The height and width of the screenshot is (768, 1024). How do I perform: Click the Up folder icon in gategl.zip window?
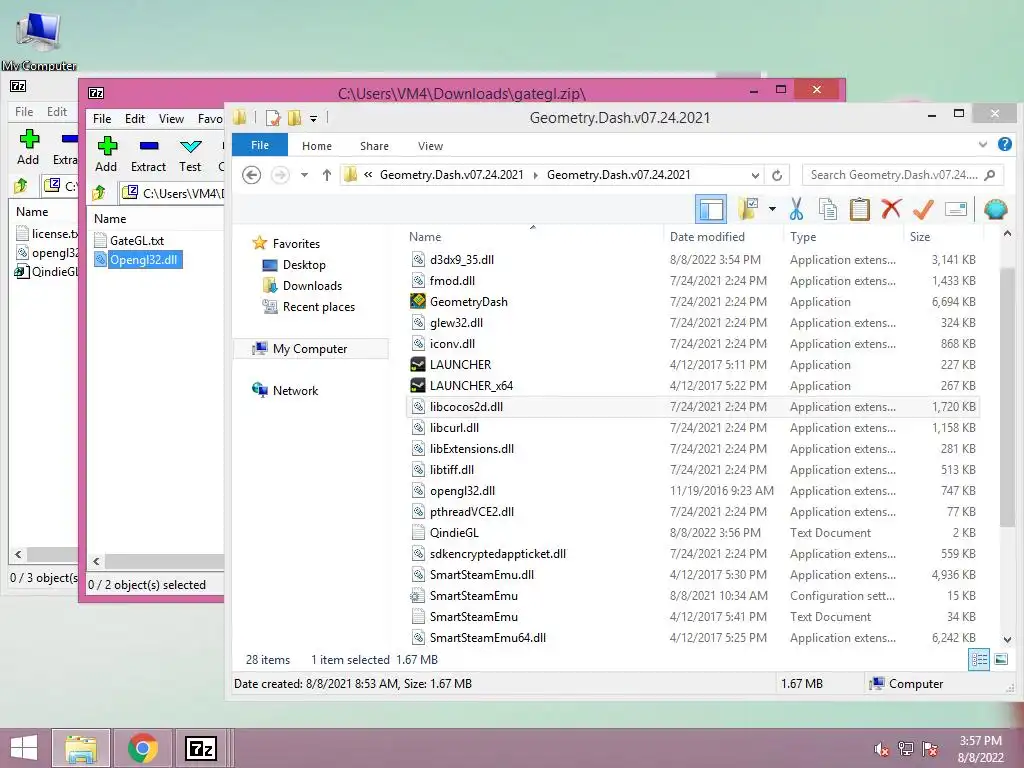(99, 193)
